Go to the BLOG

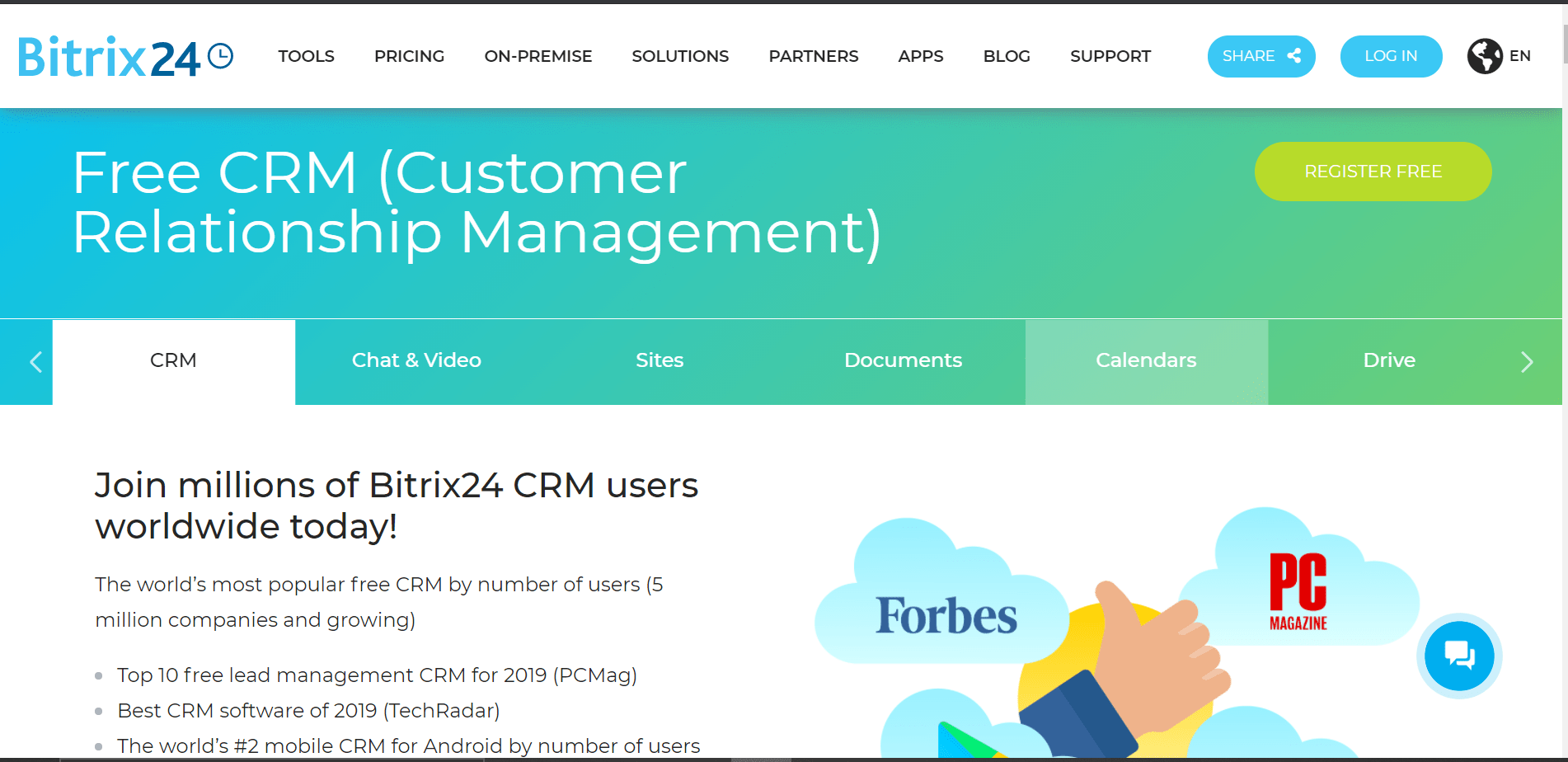1007,56
